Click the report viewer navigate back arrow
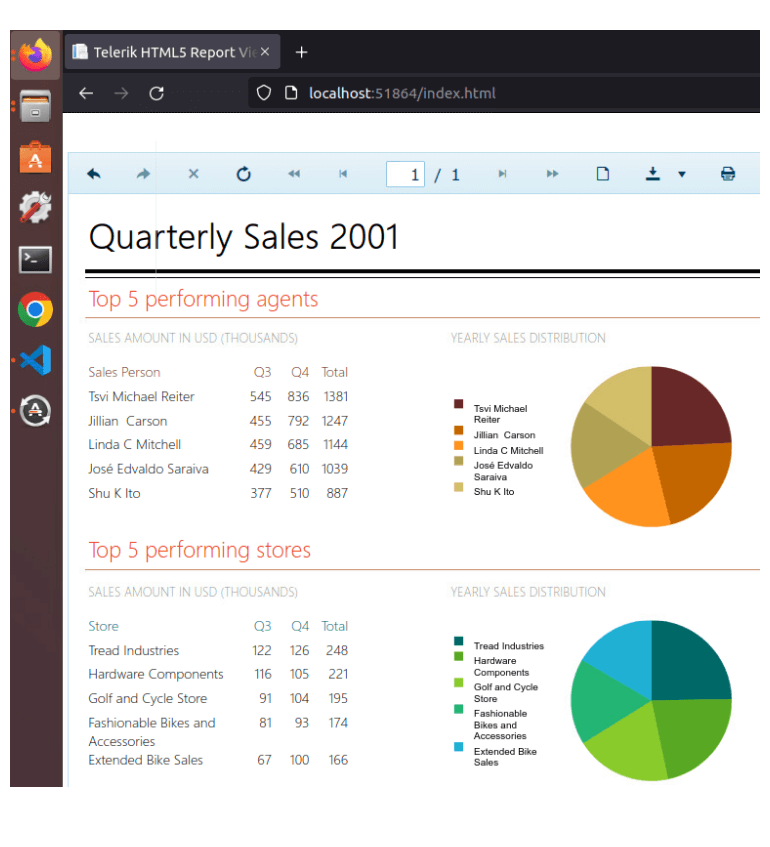The height and width of the screenshot is (847, 770). 93,174
